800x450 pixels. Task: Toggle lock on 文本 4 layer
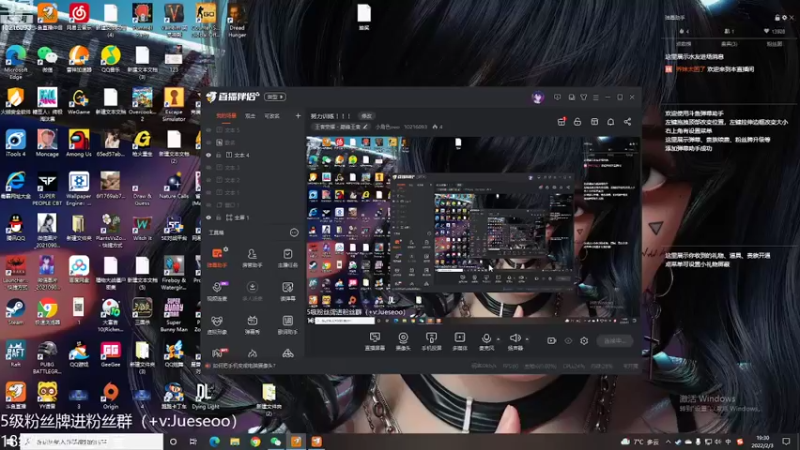[219, 155]
